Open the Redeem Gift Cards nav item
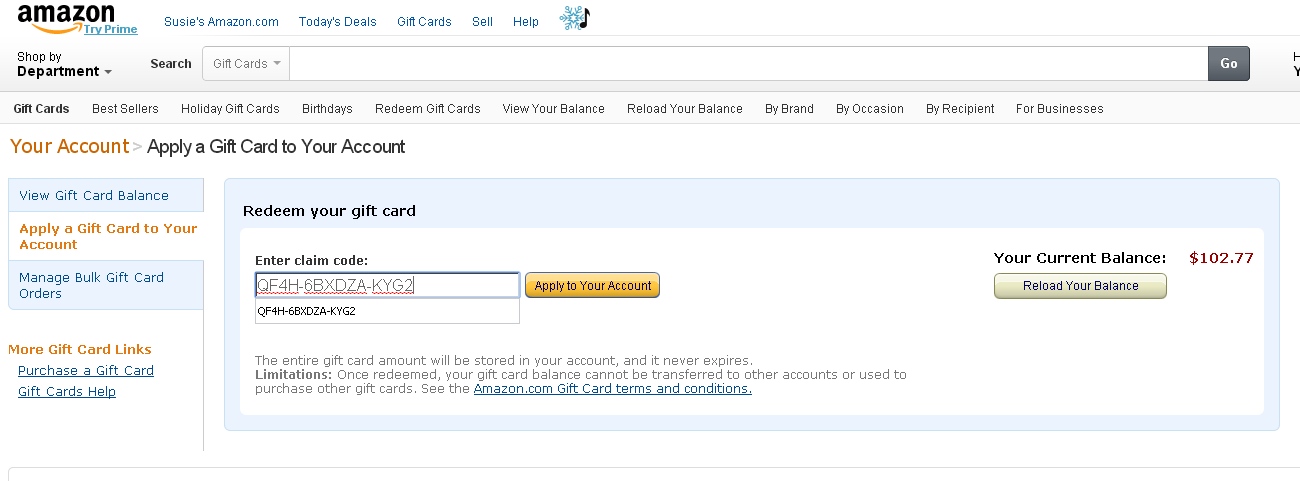Image resolution: width=1300 pixels, height=481 pixels. (428, 109)
